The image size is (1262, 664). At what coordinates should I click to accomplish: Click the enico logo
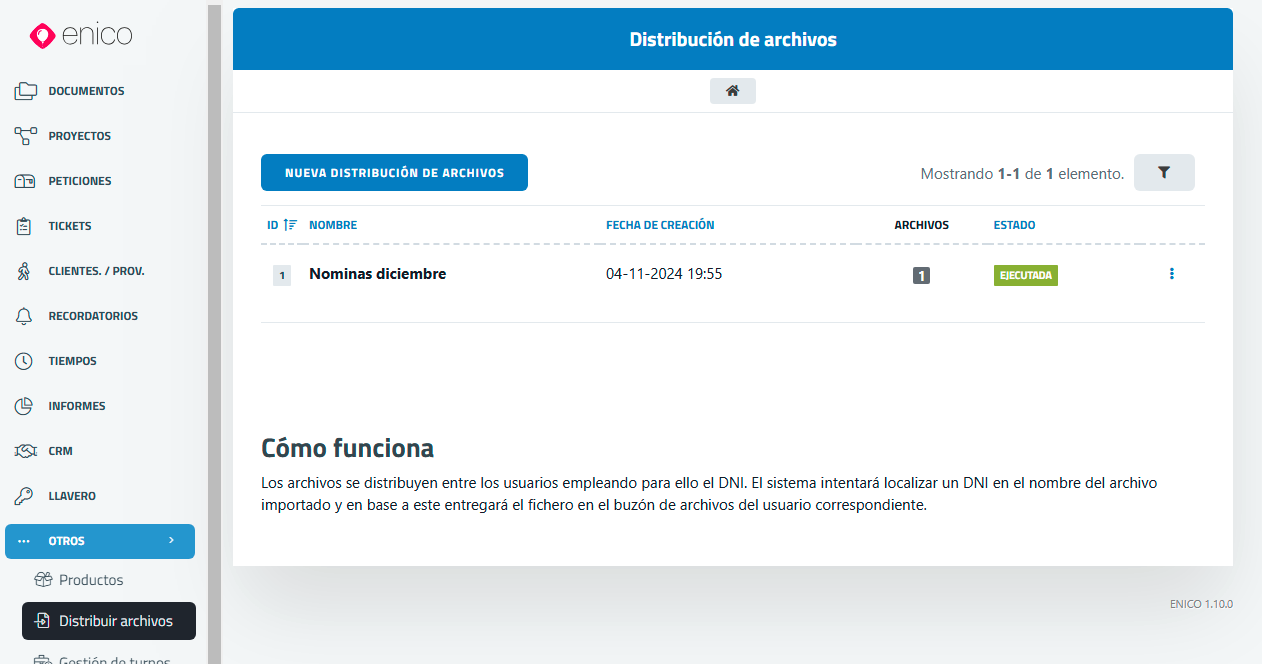81,36
